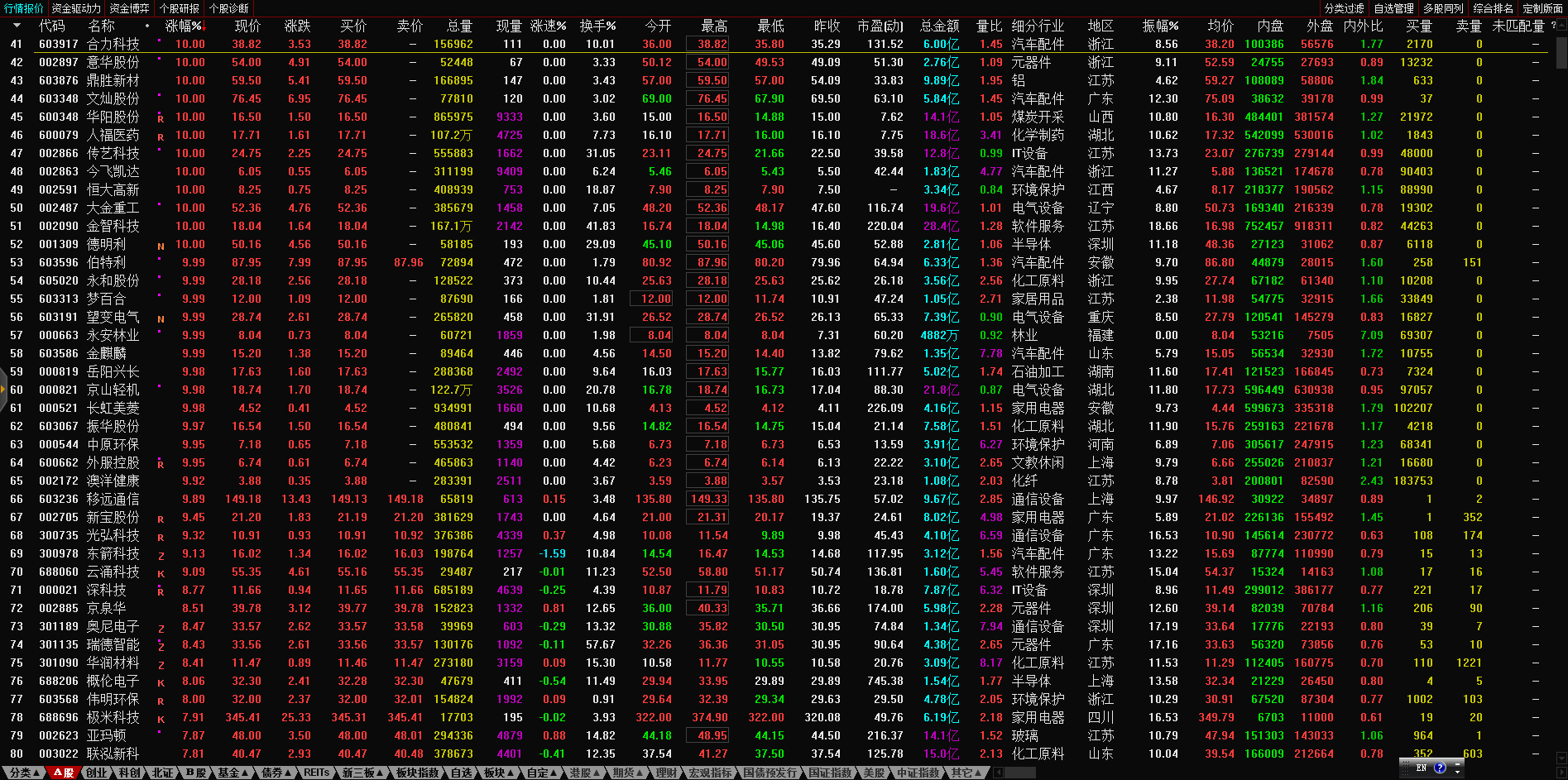This screenshot has height=780, width=1568.
Task: Click 综合排名 ranking button
Action: point(1493,8)
